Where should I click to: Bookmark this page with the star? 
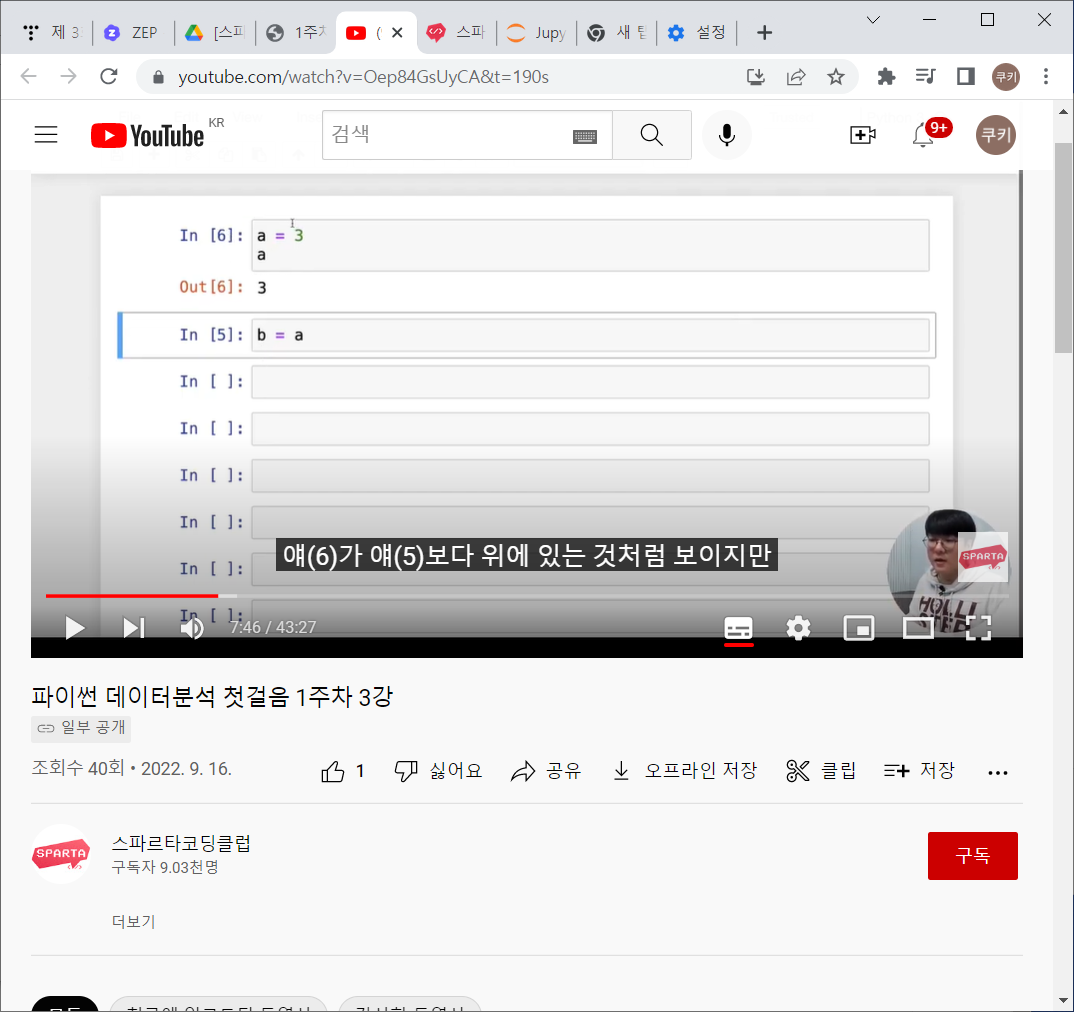[836, 77]
